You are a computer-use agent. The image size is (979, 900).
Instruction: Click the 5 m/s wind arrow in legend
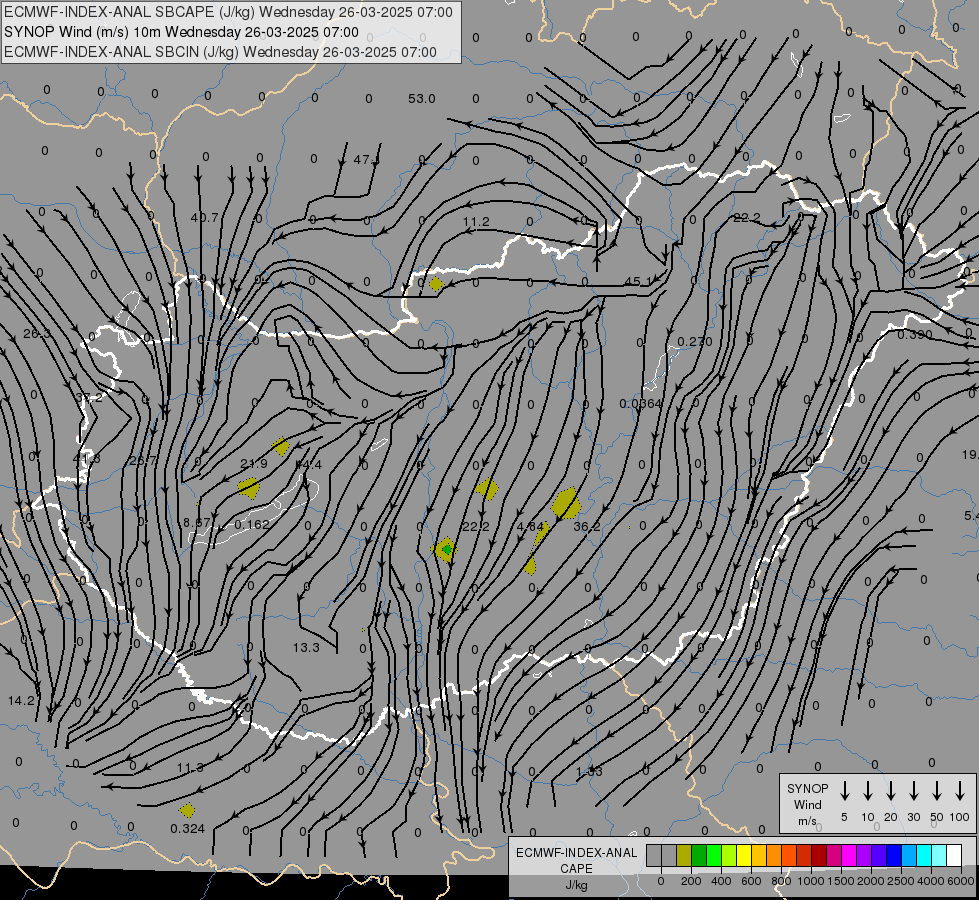(x=844, y=791)
